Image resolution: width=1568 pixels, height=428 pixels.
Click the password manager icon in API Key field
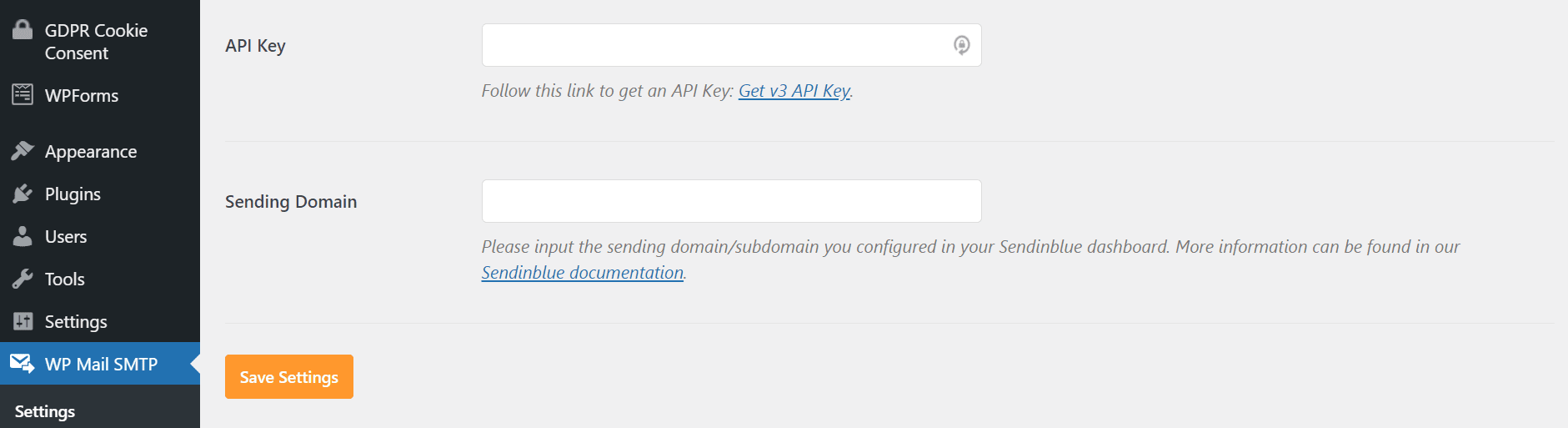tap(961, 45)
